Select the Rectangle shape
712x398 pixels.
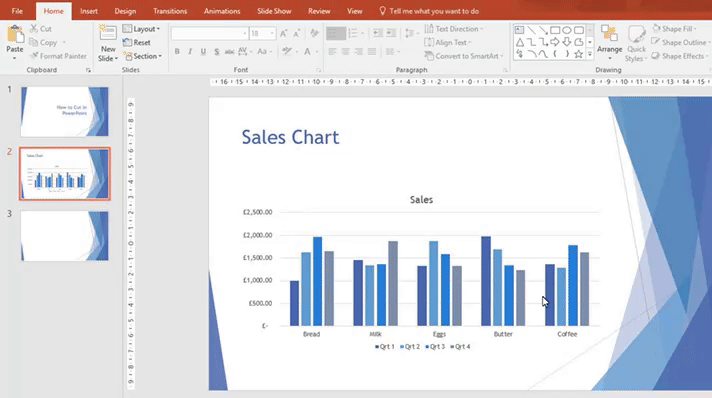(555, 30)
